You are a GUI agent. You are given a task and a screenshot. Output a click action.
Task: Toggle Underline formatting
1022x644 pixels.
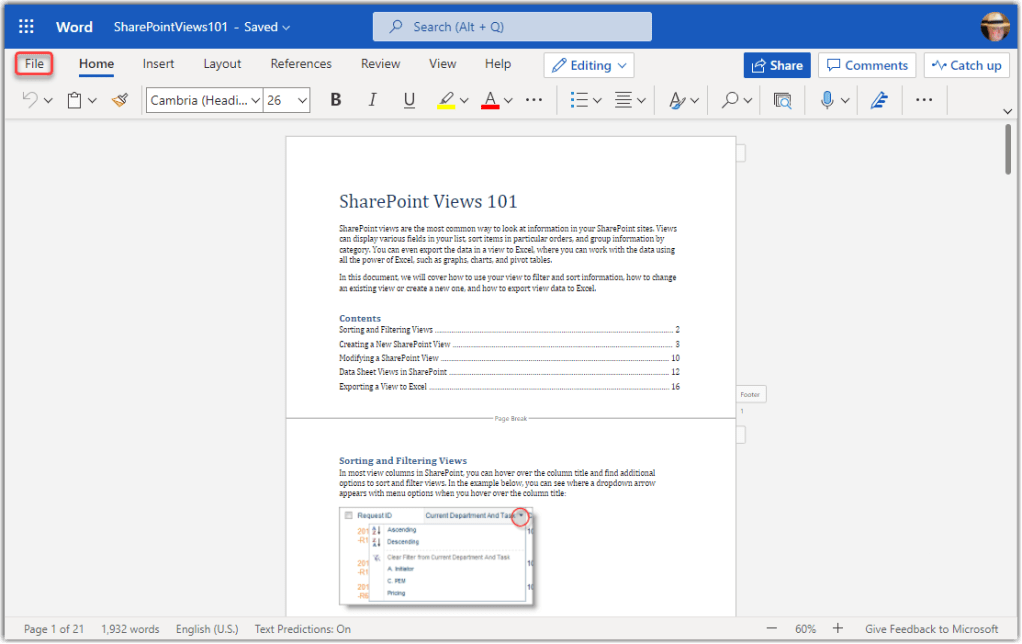[409, 100]
